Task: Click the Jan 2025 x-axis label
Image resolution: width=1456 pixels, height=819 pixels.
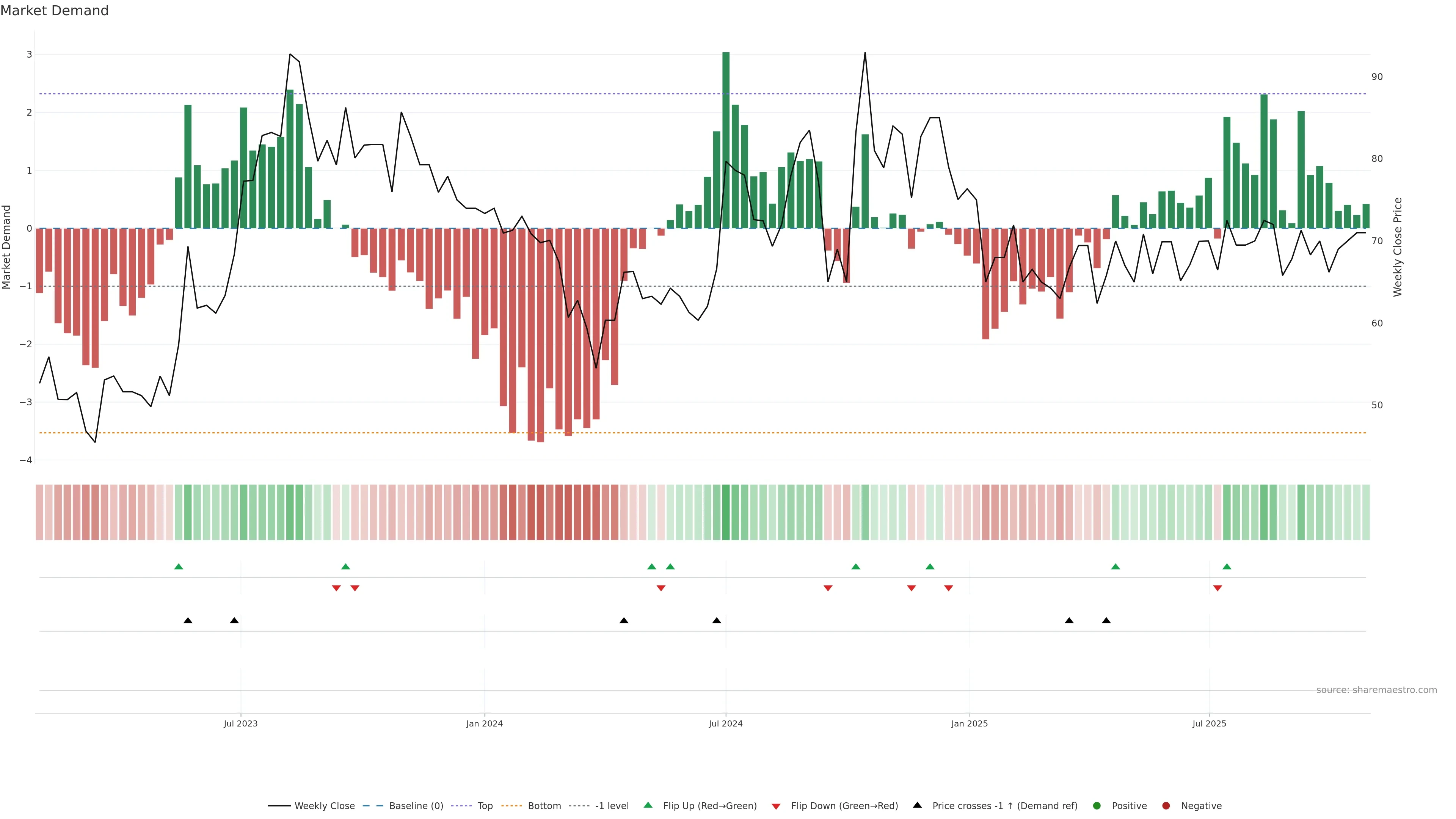Action: pos(970,723)
